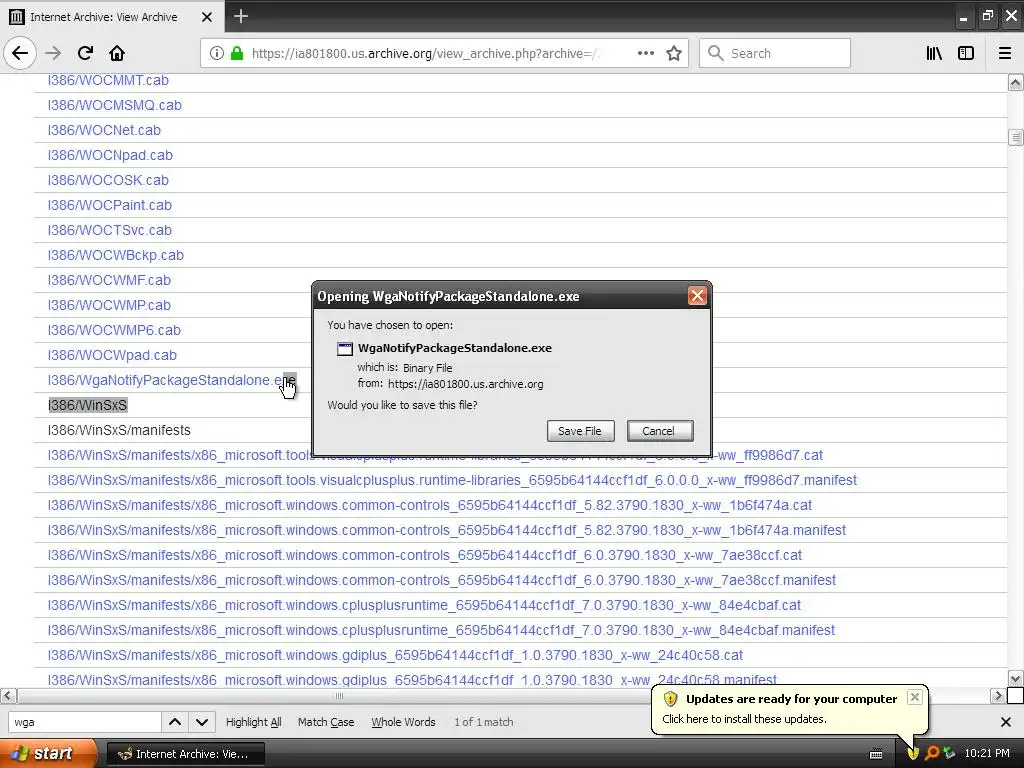The width and height of the screenshot is (1024, 768).
Task: Open I386/WOCPaint.cab link
Action: (109, 205)
